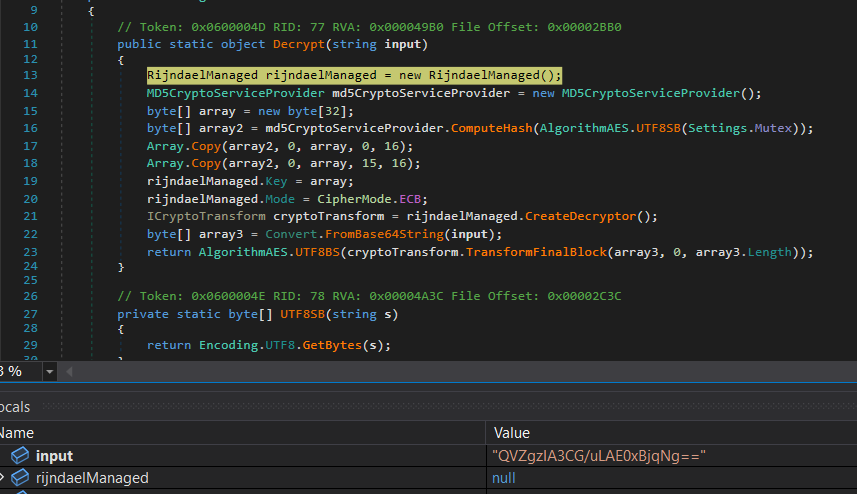
Task: Select the rijndaelManaged name in Locals
Action: pos(92,478)
